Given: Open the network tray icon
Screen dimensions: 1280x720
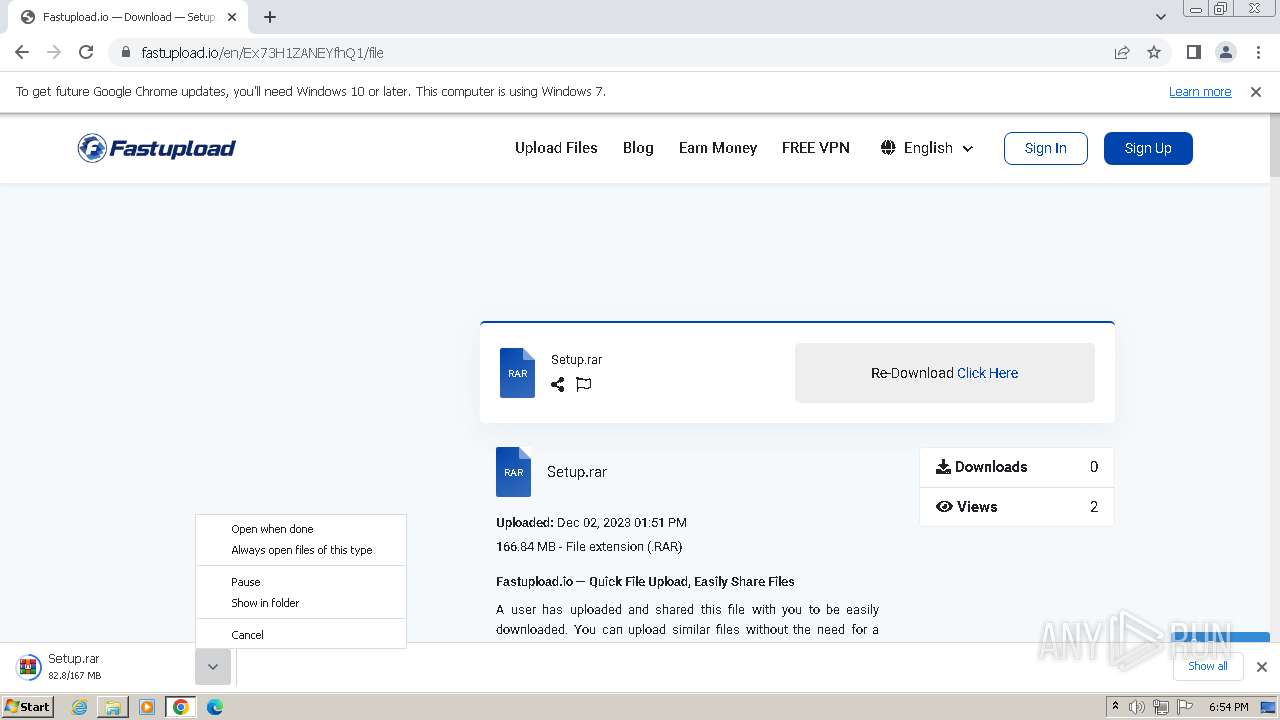Looking at the screenshot, I should pos(1160,707).
